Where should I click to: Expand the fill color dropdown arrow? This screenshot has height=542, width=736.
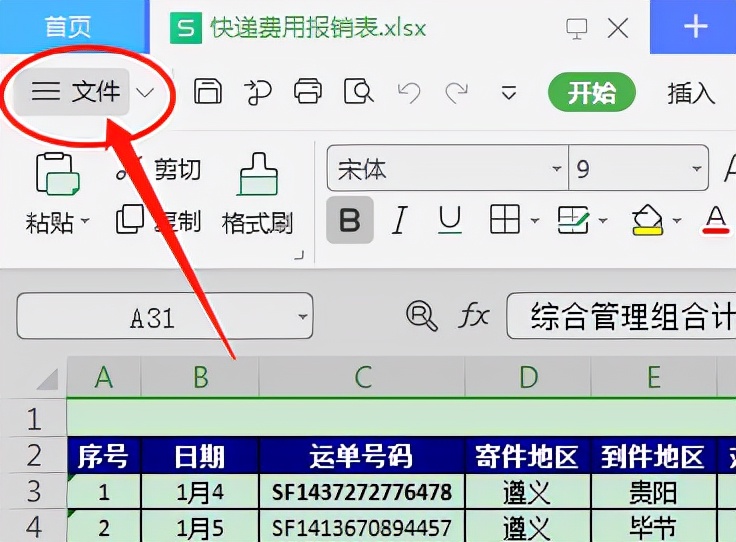point(677,220)
